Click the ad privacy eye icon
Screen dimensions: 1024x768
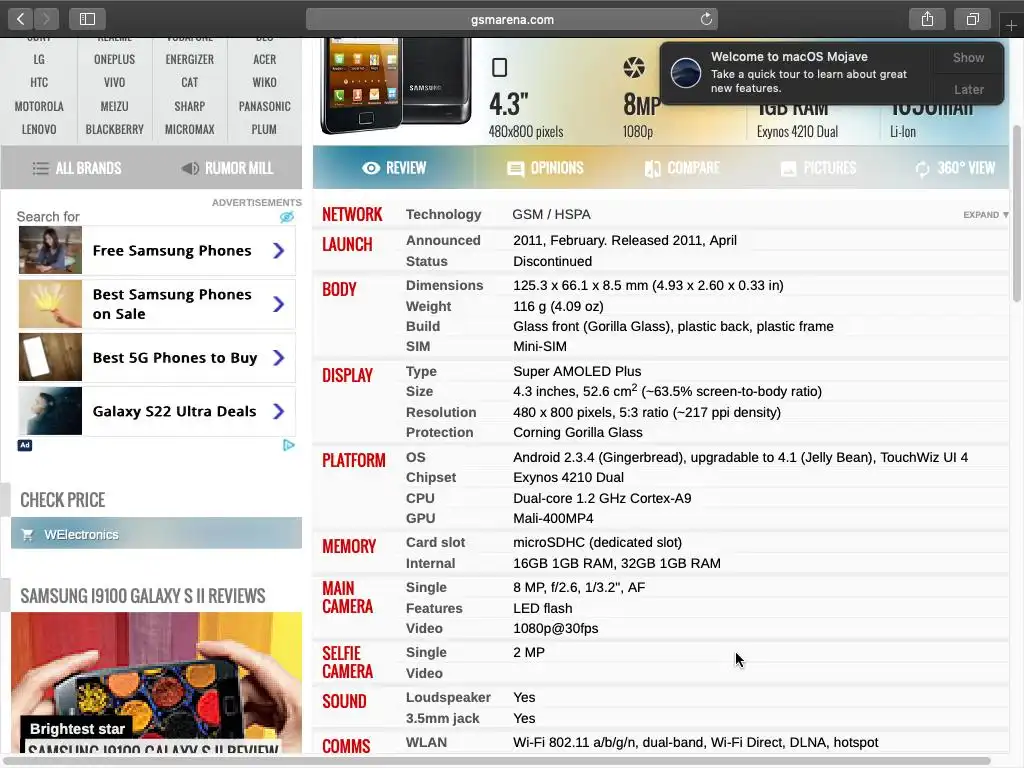point(287,217)
